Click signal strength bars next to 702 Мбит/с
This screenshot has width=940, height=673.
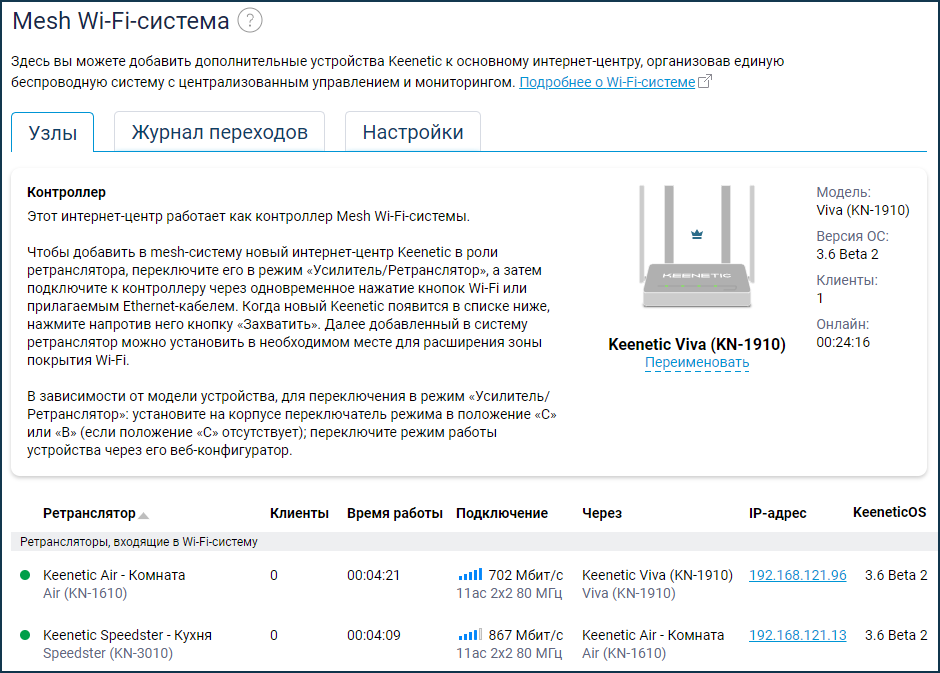tap(470, 575)
